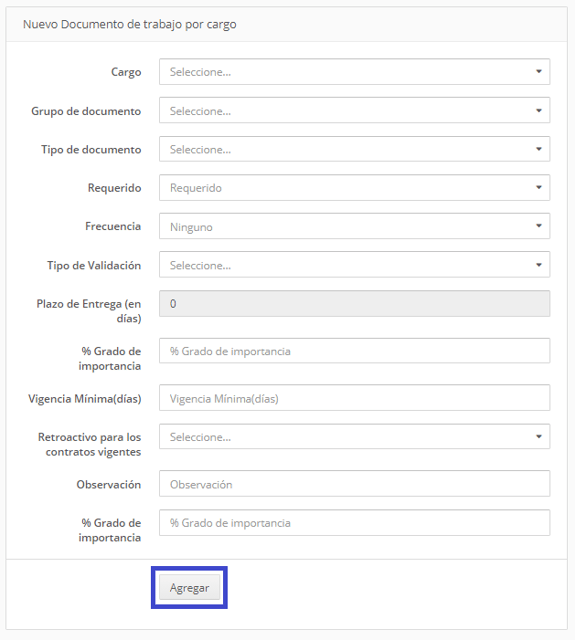Viewport: 576px width, 640px height.
Task: Click the Agregar button
Action: tap(189, 588)
